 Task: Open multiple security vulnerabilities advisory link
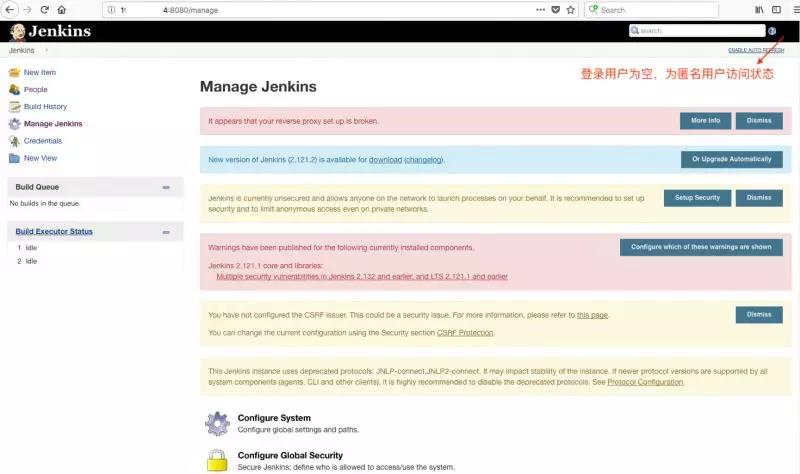point(362,277)
